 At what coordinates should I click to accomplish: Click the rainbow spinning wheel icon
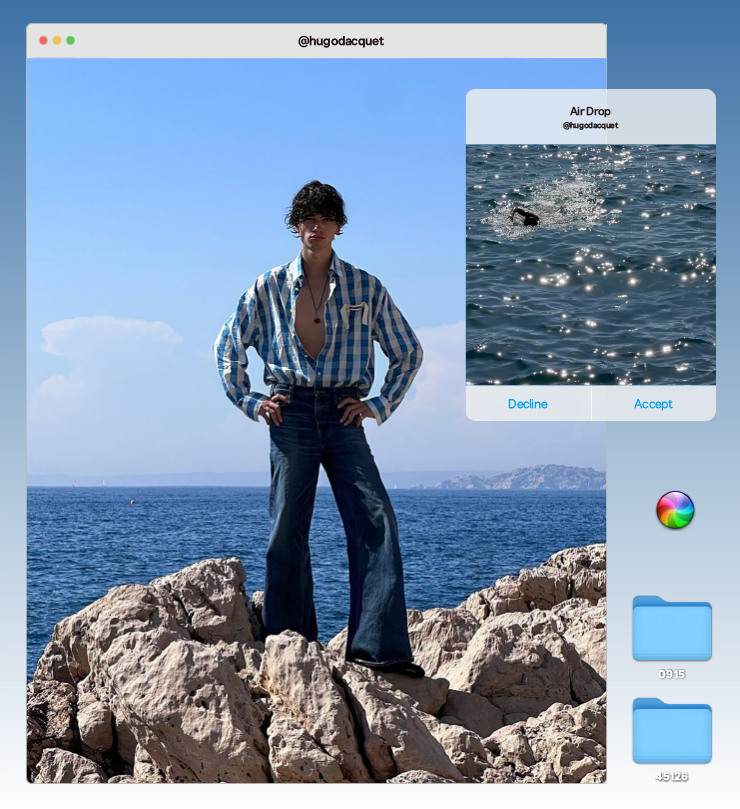coord(675,510)
